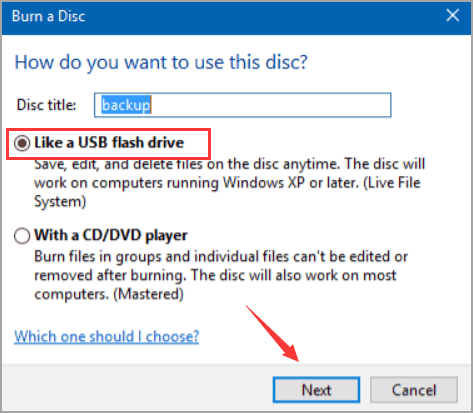Click inside the Disc title input field

243,105
